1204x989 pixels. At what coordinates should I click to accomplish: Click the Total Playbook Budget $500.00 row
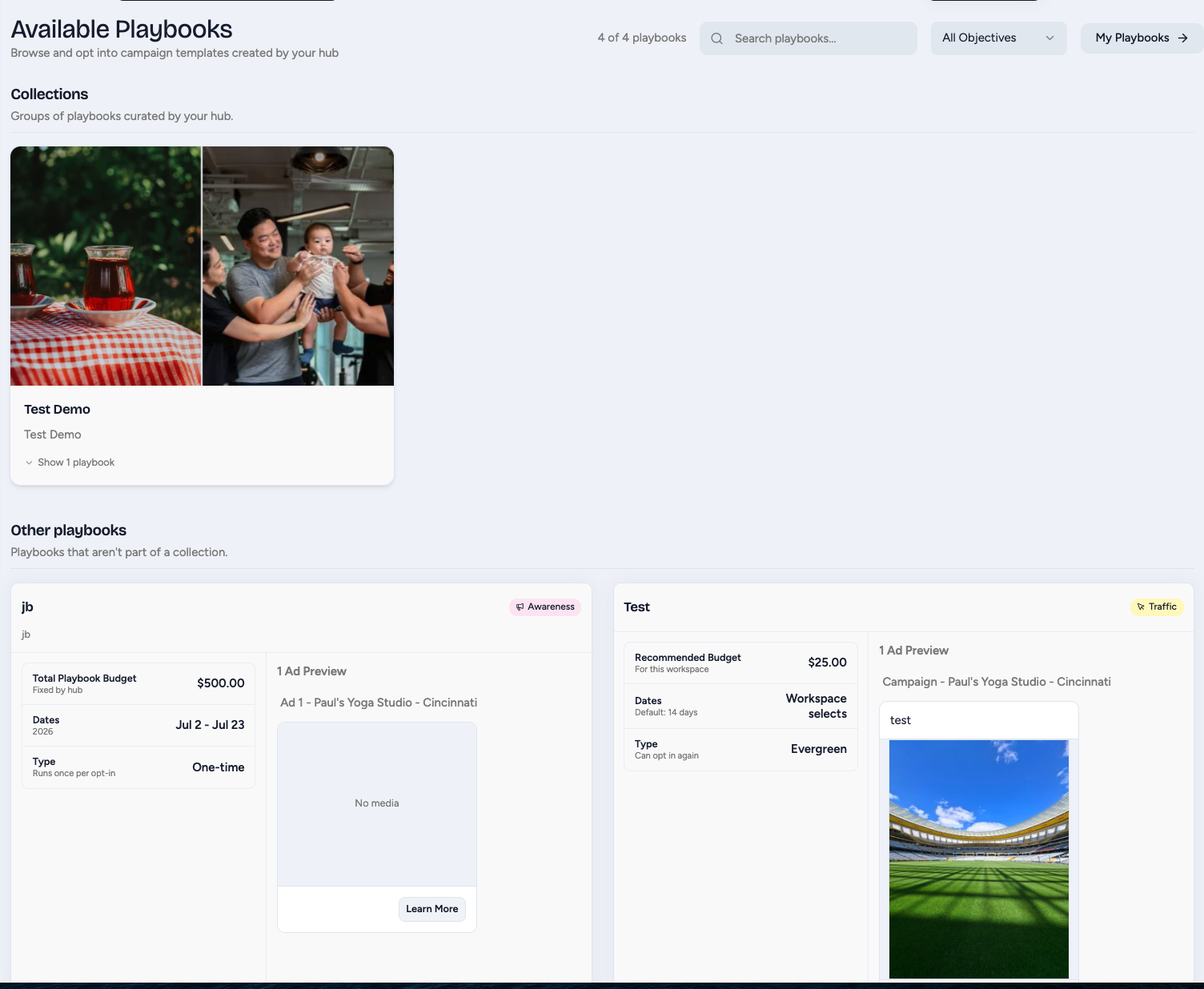(x=138, y=683)
